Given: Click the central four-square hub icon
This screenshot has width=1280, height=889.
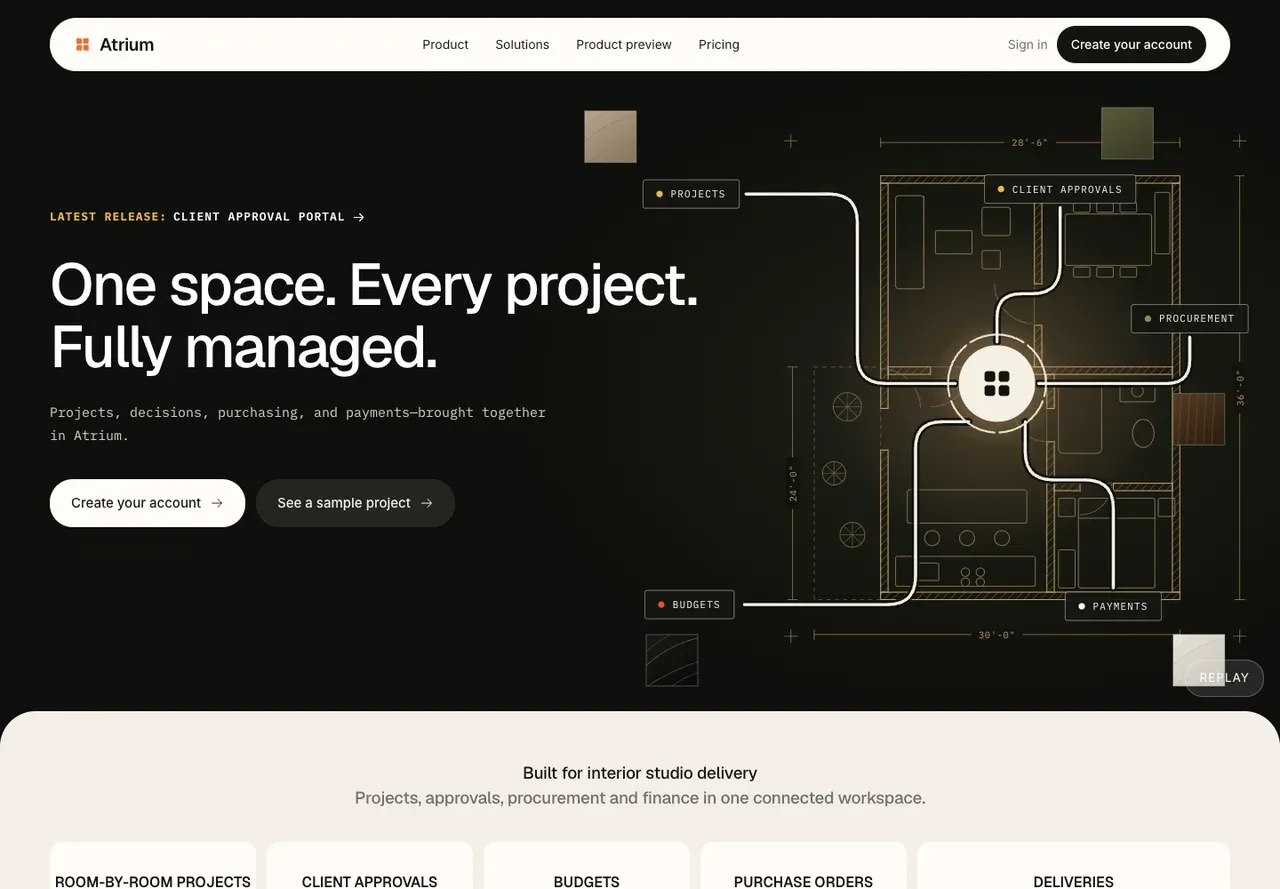Looking at the screenshot, I should pyautogui.click(x=997, y=383).
